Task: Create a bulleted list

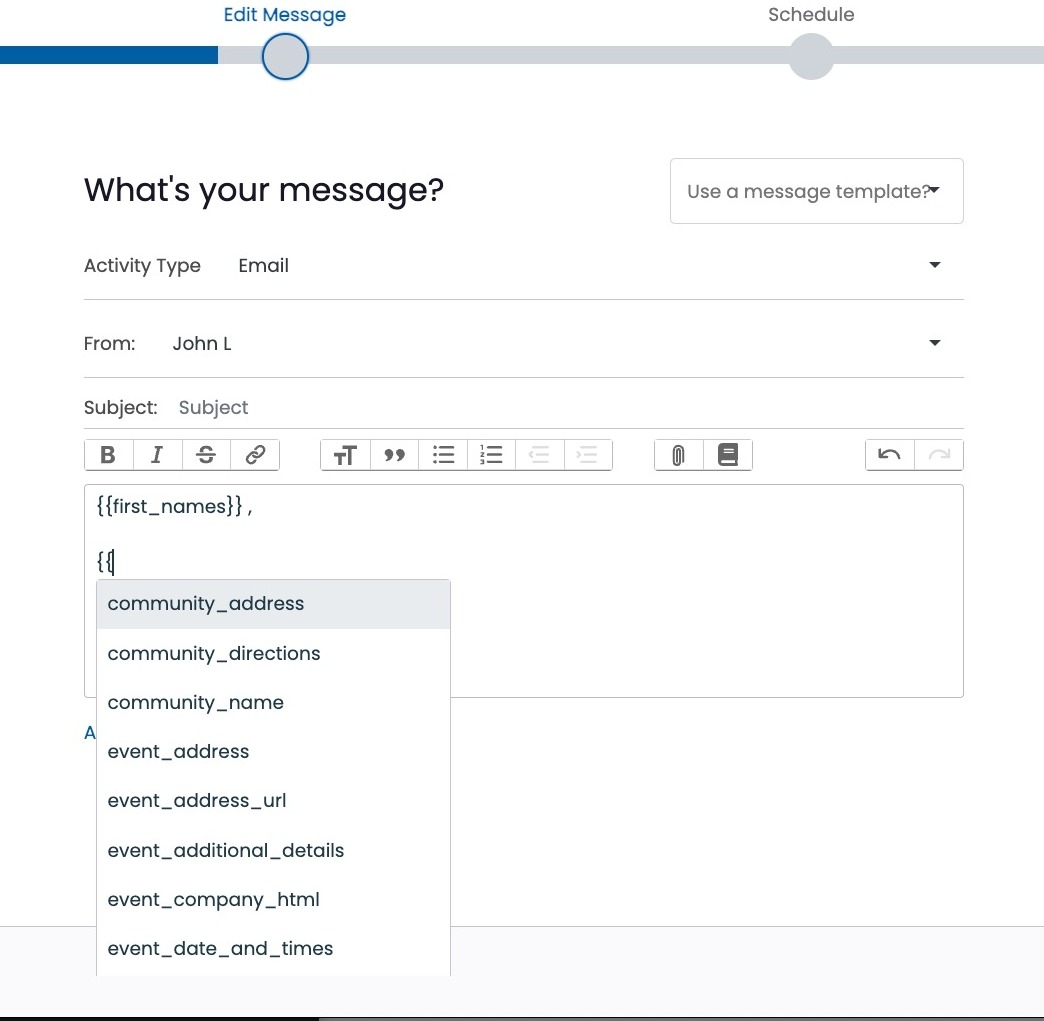Action: click(x=443, y=455)
